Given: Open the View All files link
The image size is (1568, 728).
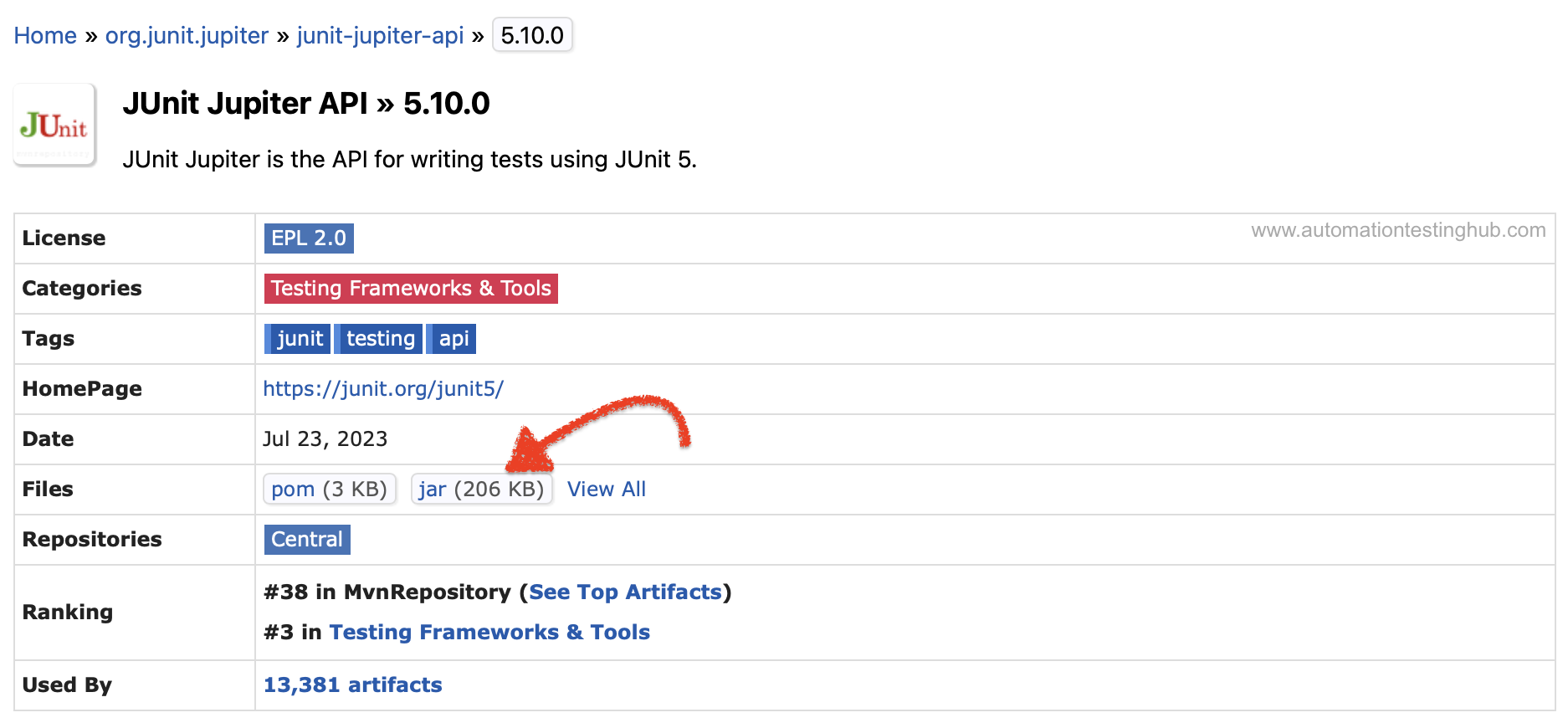Looking at the screenshot, I should click(x=607, y=489).
